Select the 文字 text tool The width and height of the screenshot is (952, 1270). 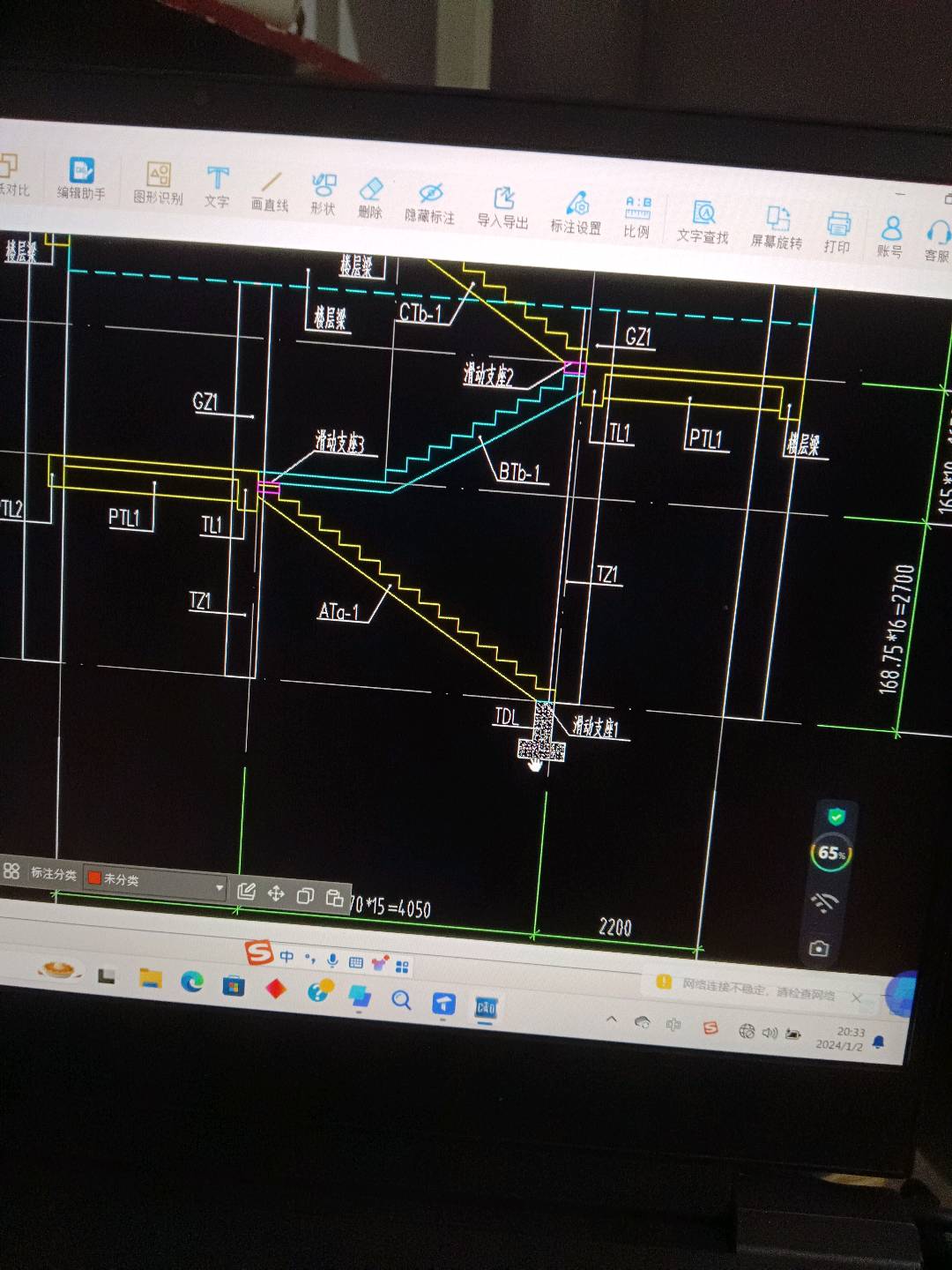pyautogui.click(x=217, y=186)
